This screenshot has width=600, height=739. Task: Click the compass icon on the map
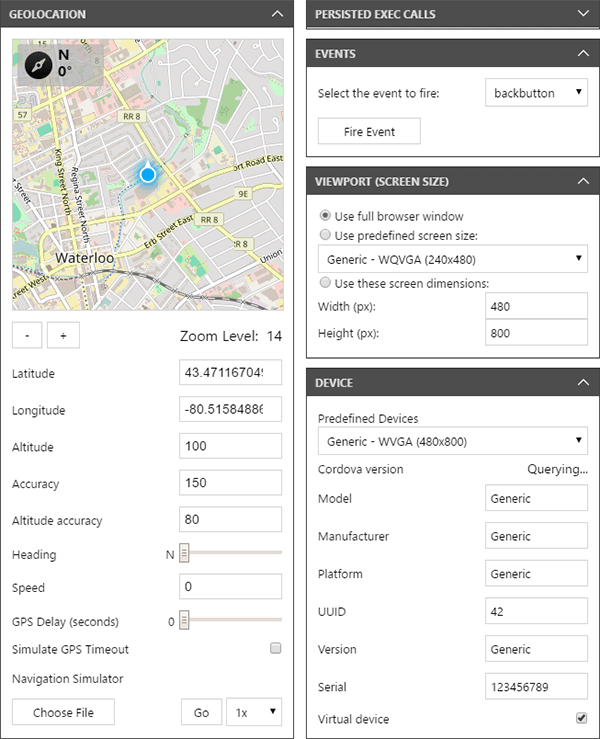pos(37,63)
